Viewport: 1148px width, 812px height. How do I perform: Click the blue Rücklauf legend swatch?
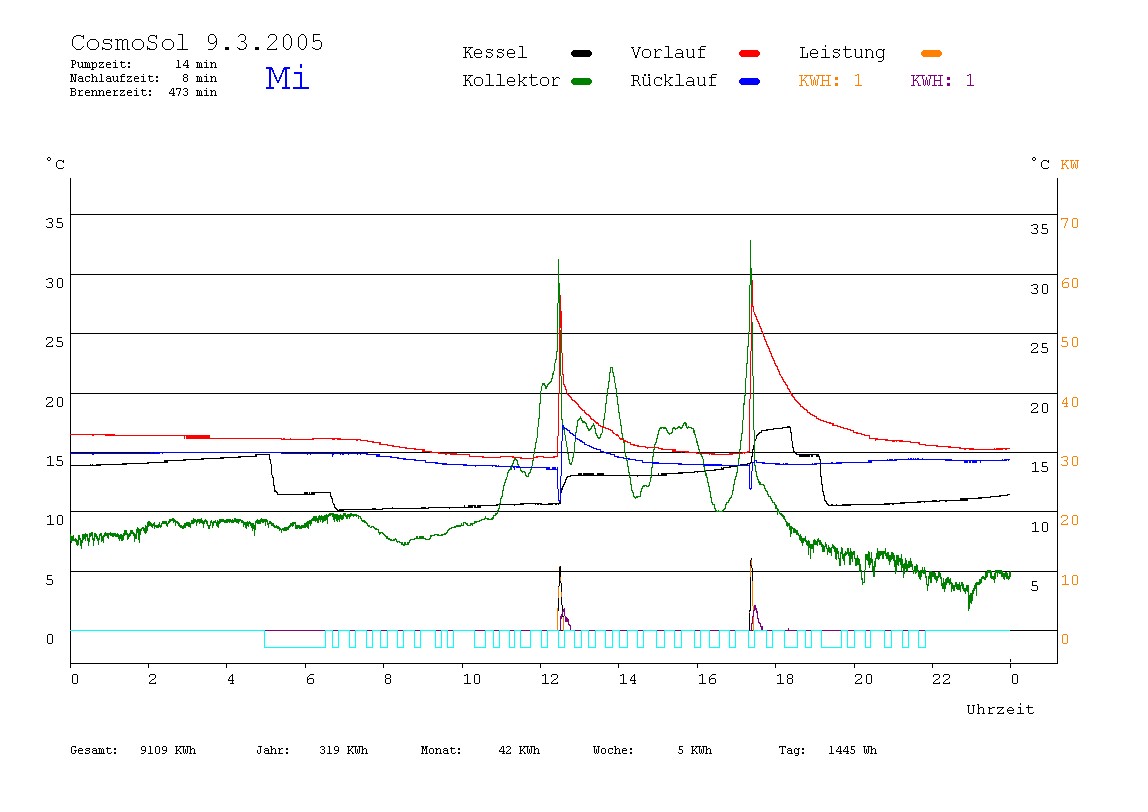(750, 81)
